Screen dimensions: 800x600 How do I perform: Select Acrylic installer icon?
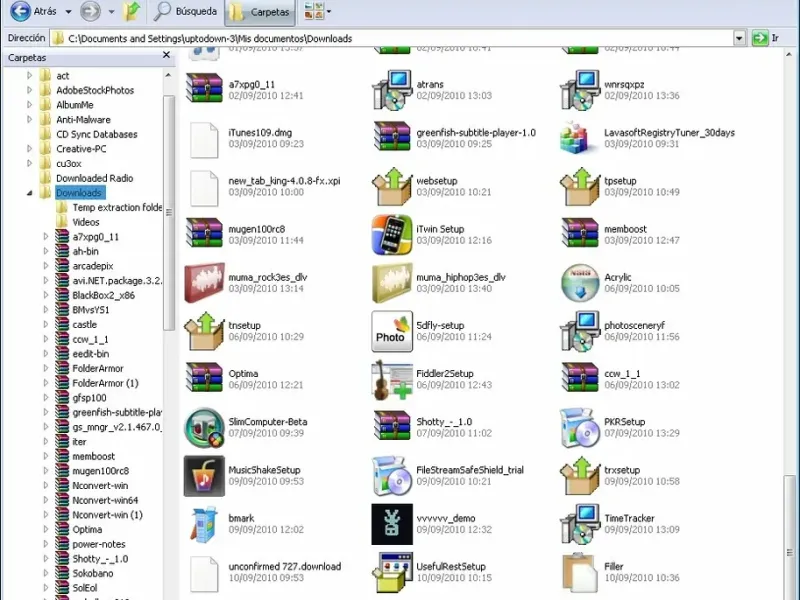click(580, 283)
